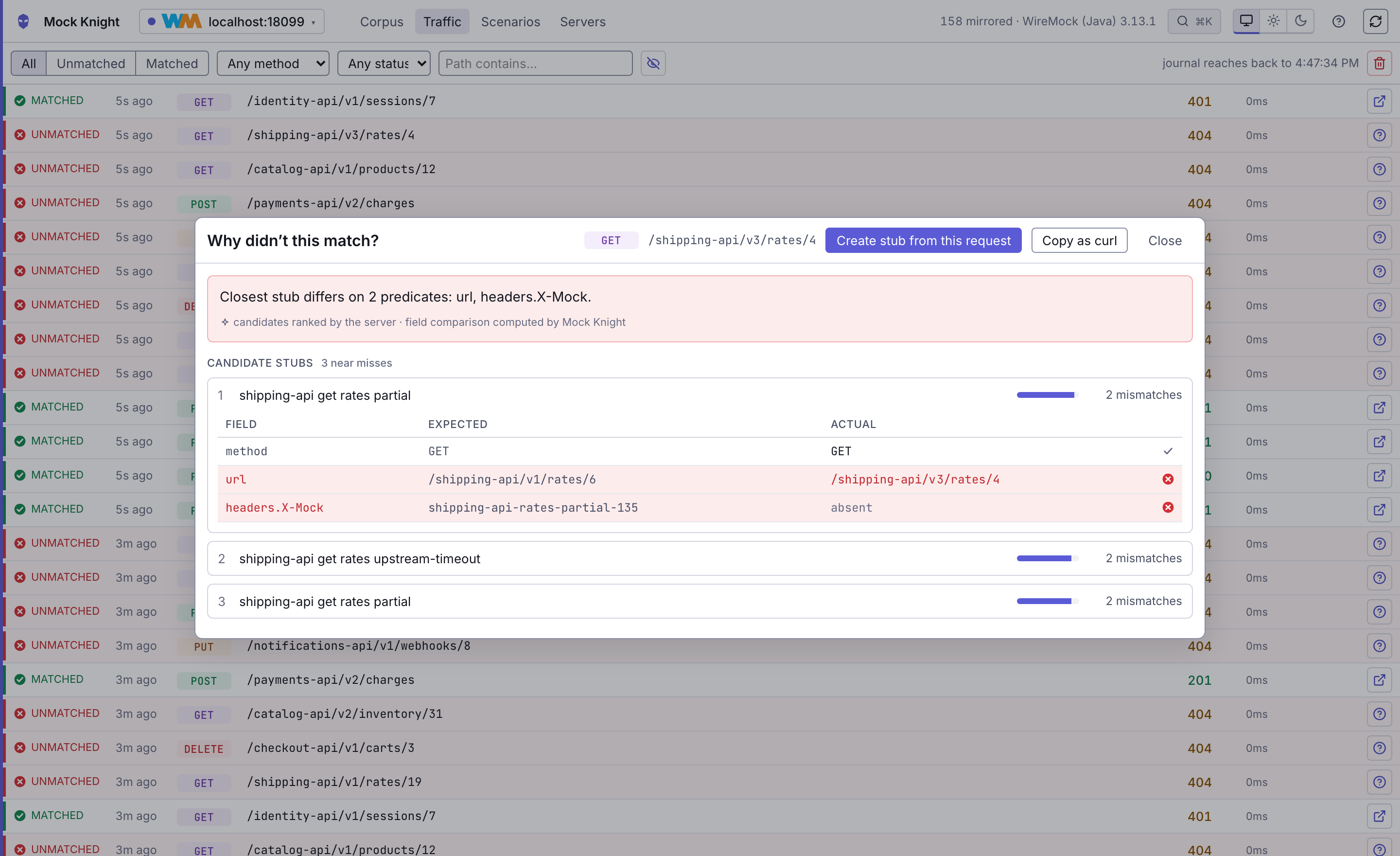Click candidate 1 match score bar

1047,395
